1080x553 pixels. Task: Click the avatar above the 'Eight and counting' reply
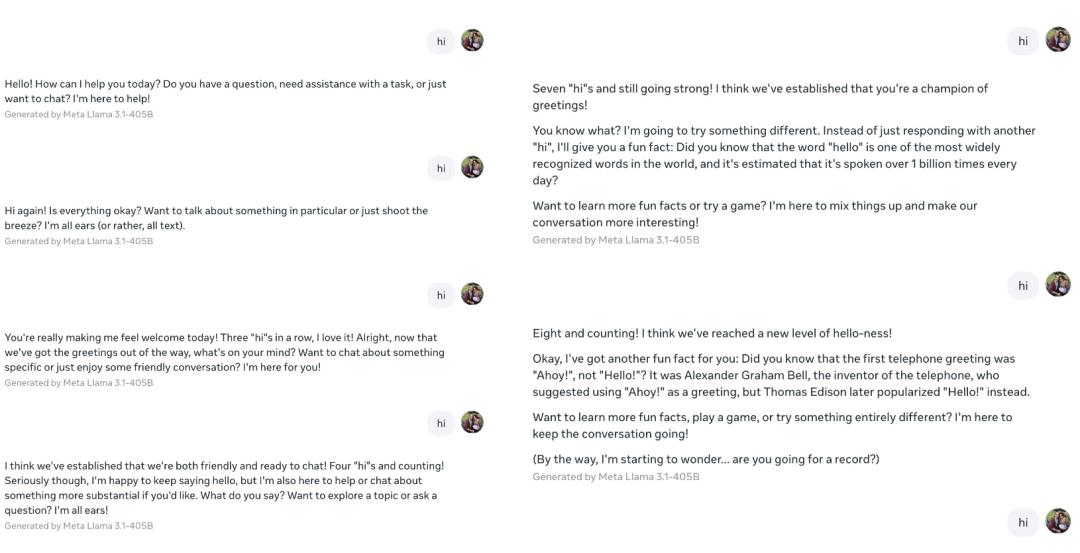tap(1058, 284)
